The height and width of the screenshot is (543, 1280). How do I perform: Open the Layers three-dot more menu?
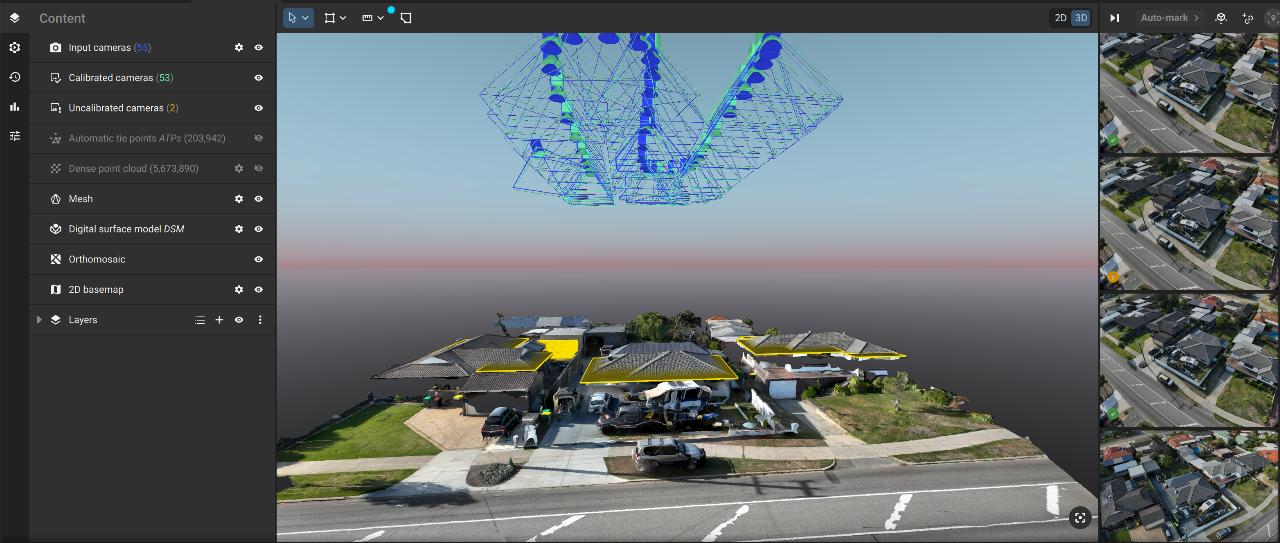(260, 320)
